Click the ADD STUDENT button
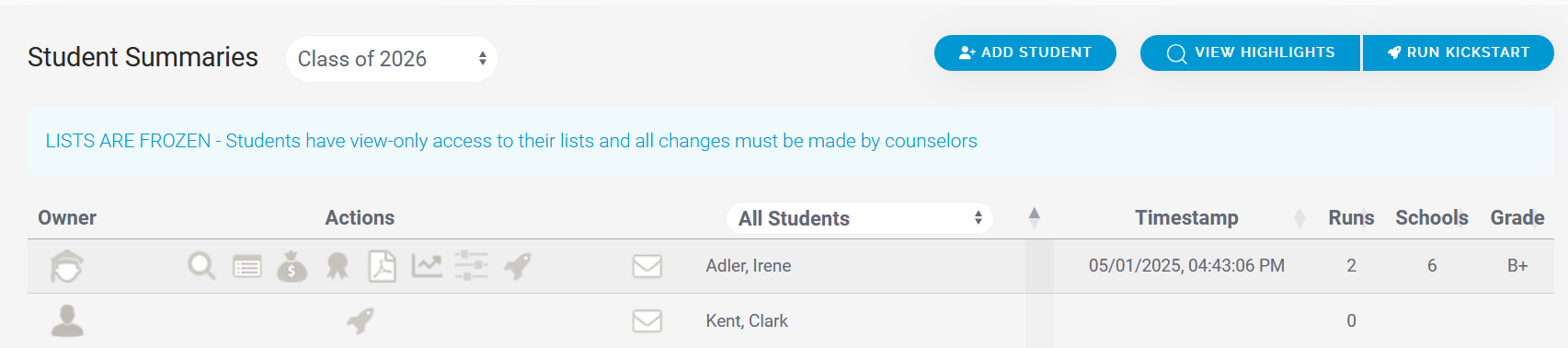 [1025, 52]
